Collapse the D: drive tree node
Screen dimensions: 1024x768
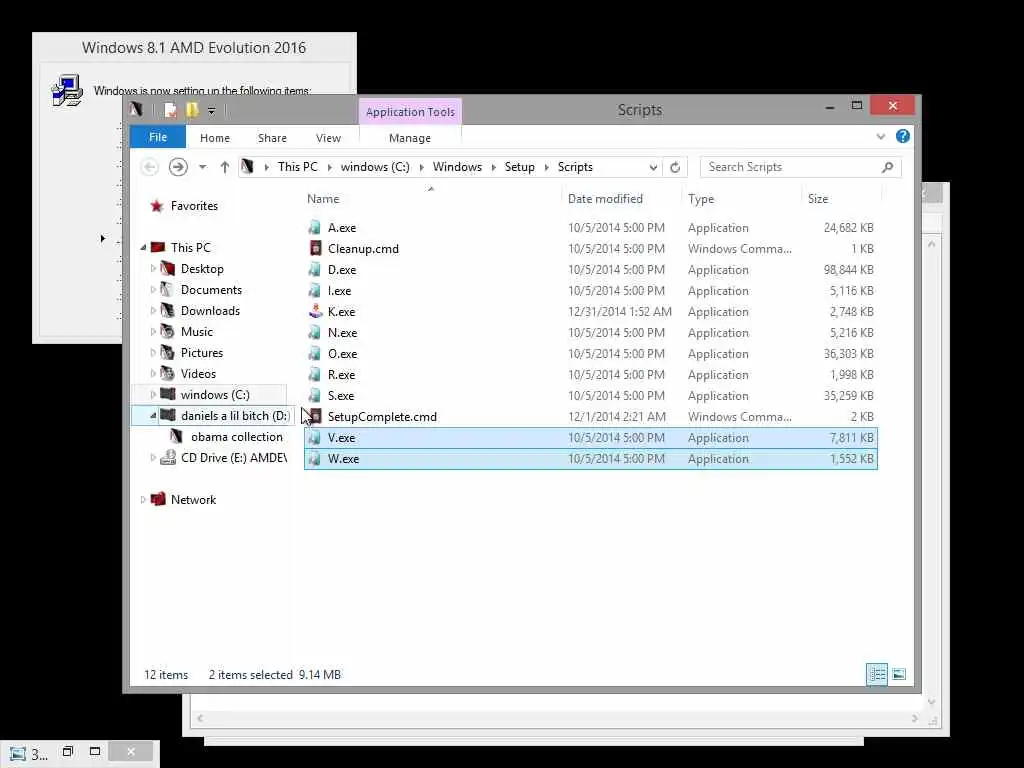(x=153, y=415)
